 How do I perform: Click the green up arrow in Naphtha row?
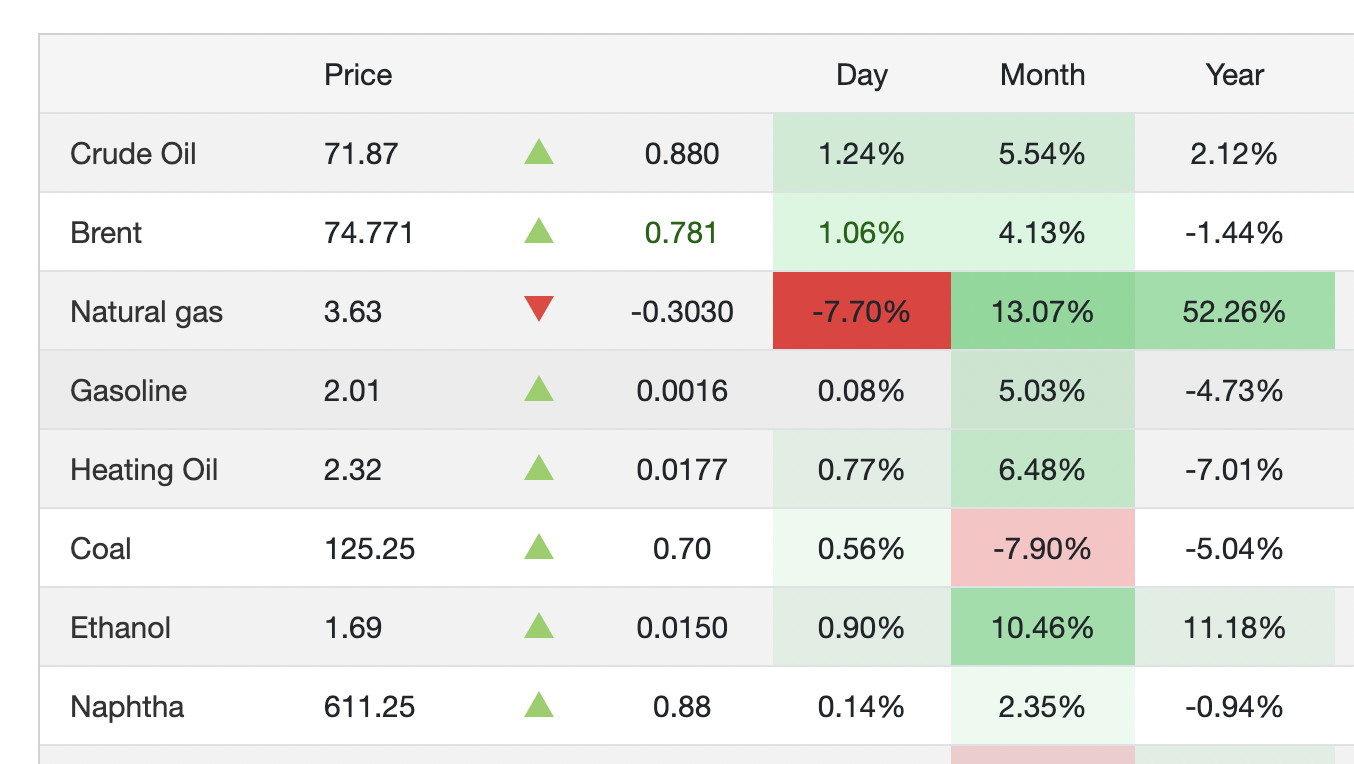pos(539,705)
